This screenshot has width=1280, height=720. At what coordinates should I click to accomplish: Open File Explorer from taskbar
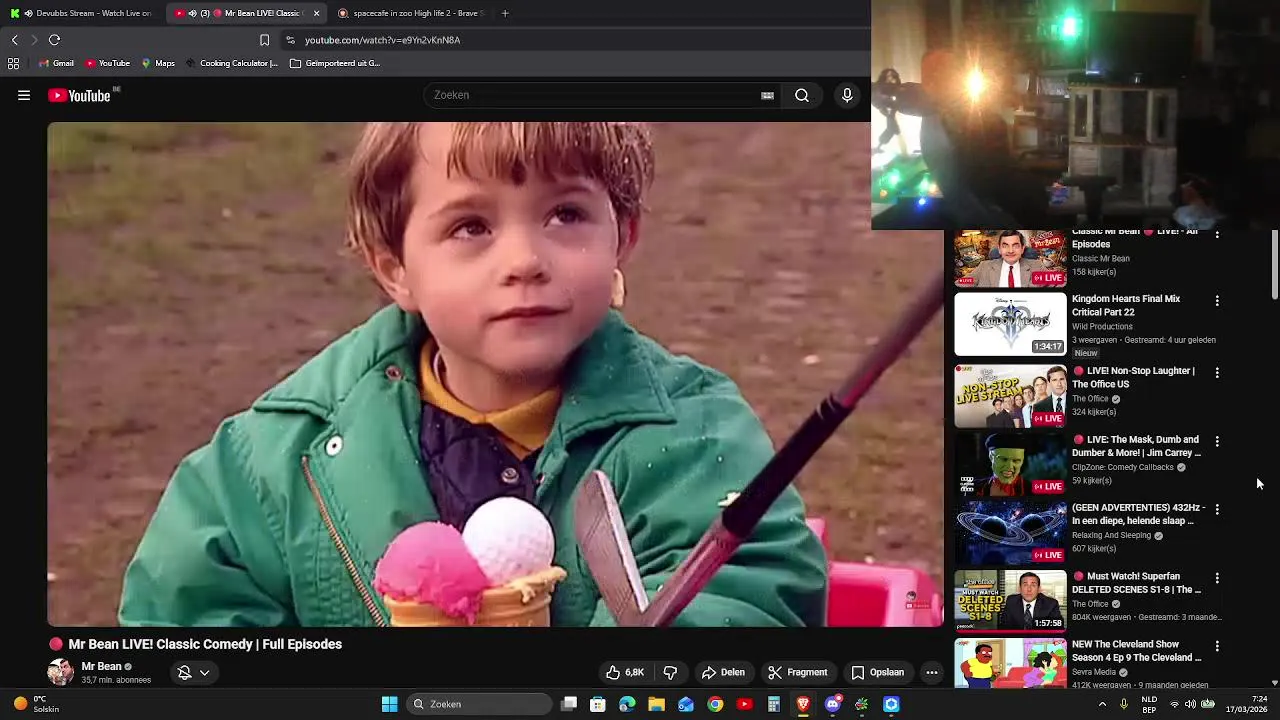click(656, 704)
